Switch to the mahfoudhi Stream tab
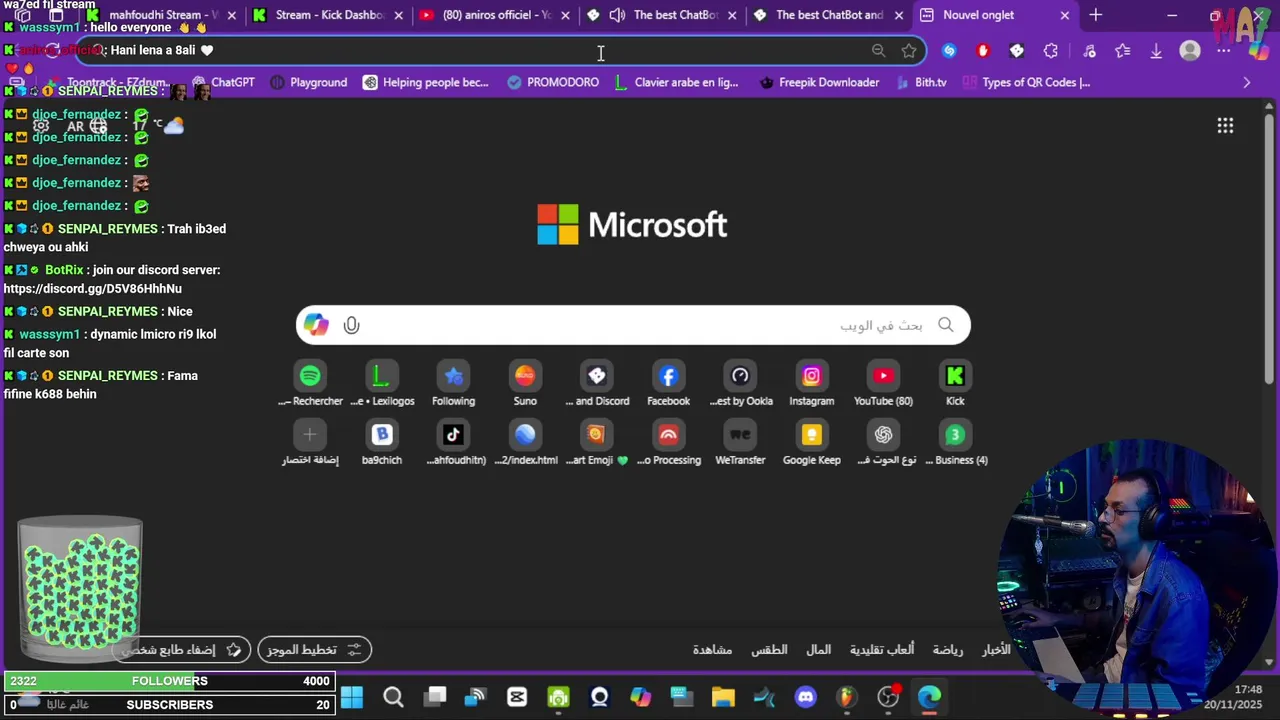 click(x=160, y=15)
